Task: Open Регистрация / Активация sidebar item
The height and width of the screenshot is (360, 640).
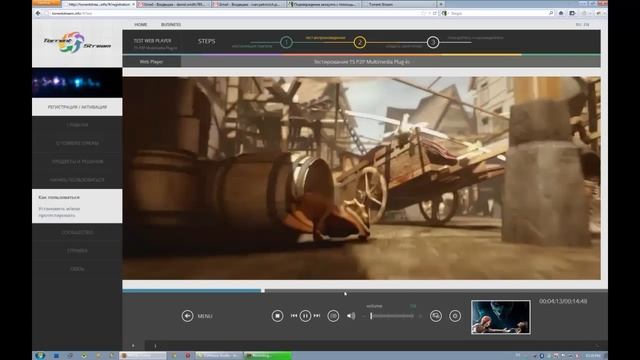Action: click(x=77, y=107)
